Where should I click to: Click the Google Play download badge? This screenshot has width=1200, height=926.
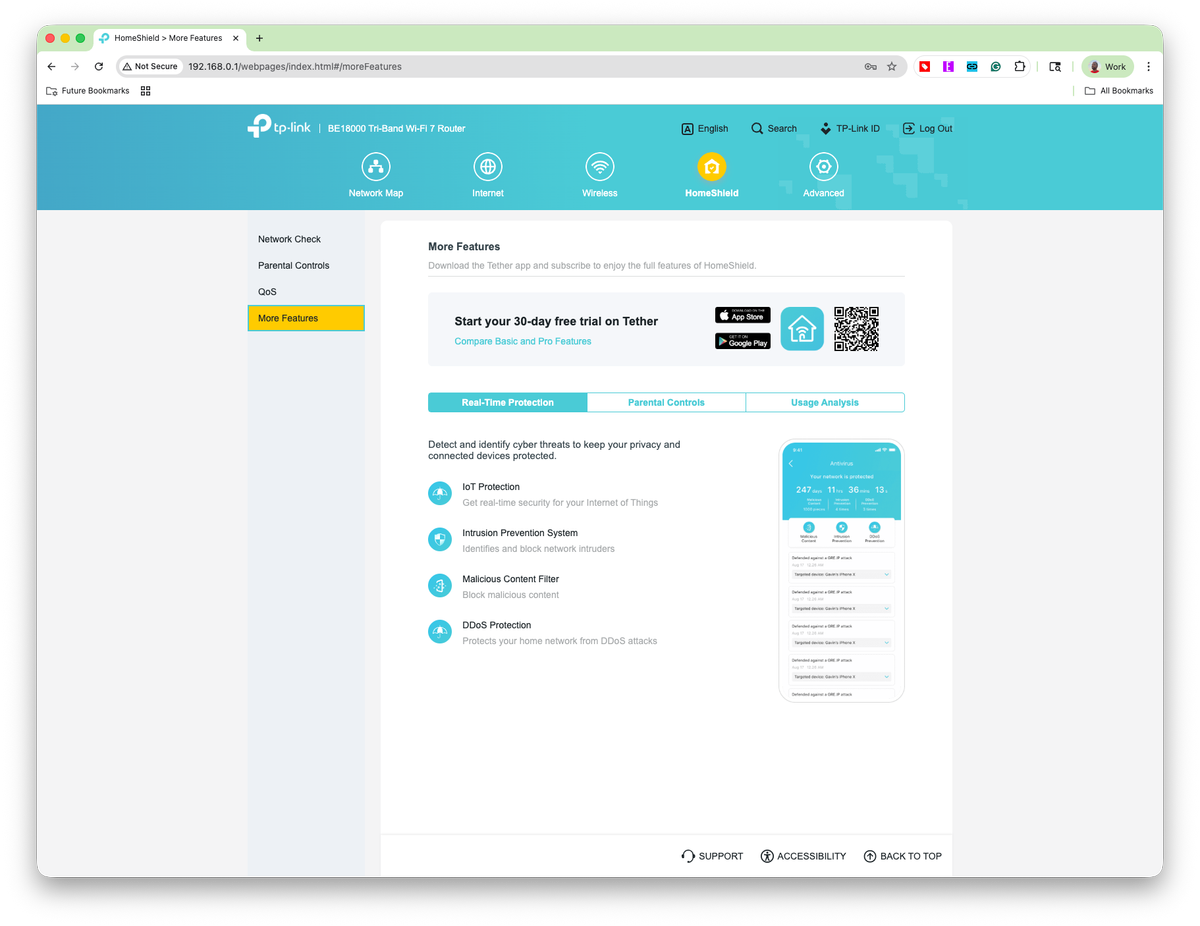click(743, 341)
